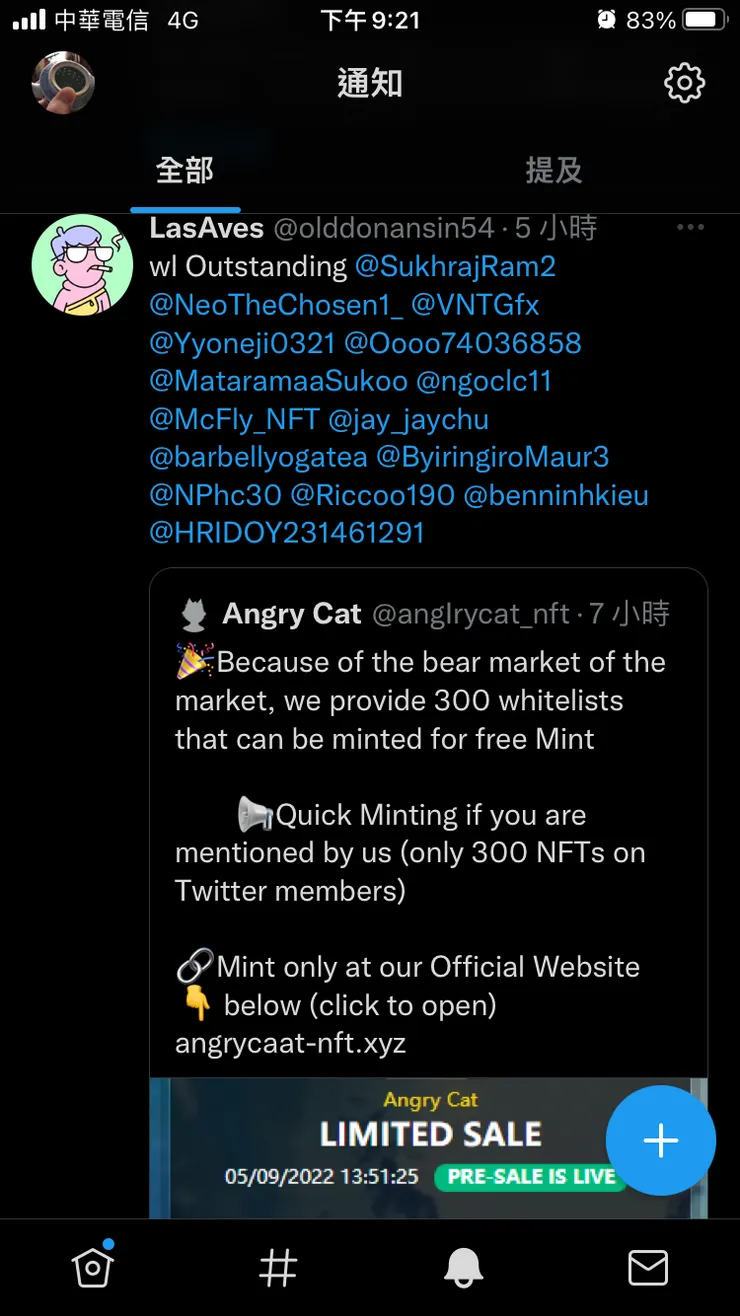The image size is (740, 1316).
Task: Open the profile avatar menu
Action: (63, 83)
